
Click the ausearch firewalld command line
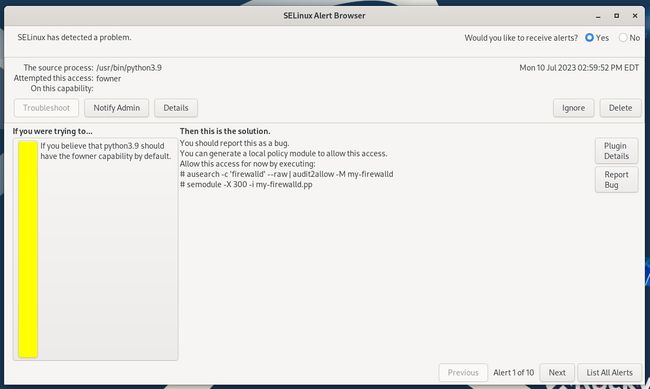click(x=286, y=174)
